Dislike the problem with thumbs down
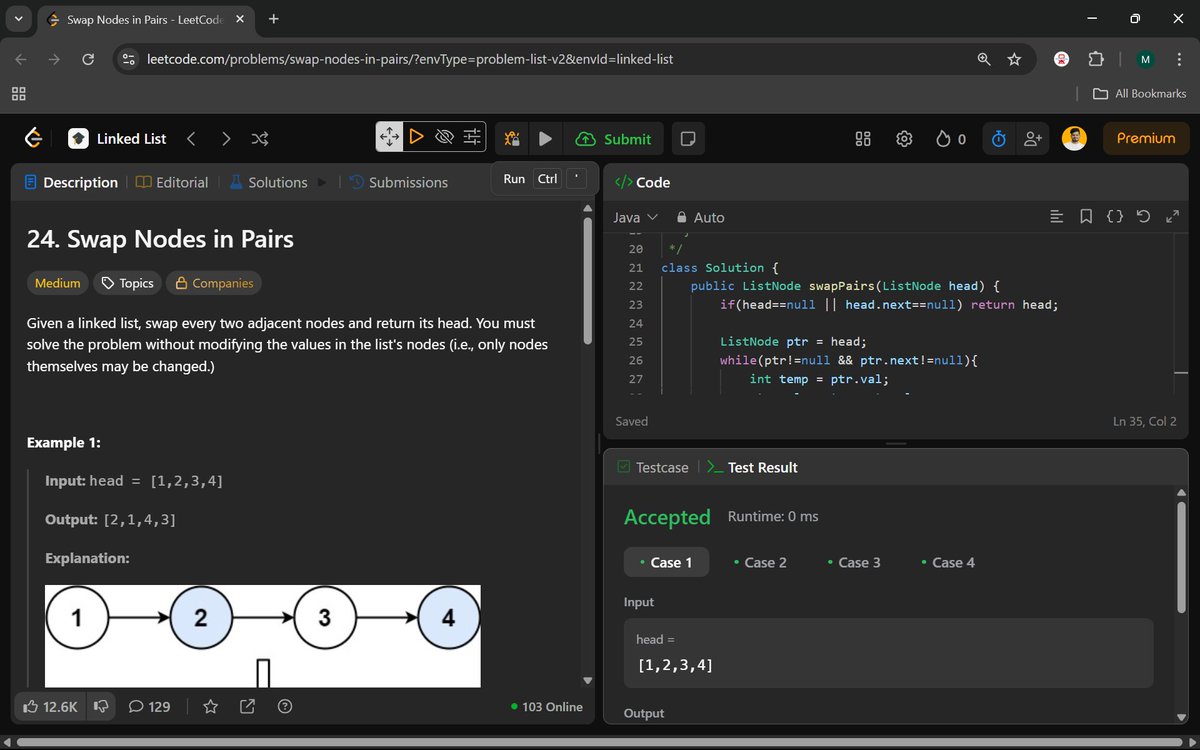This screenshot has width=1200, height=750. point(101,706)
